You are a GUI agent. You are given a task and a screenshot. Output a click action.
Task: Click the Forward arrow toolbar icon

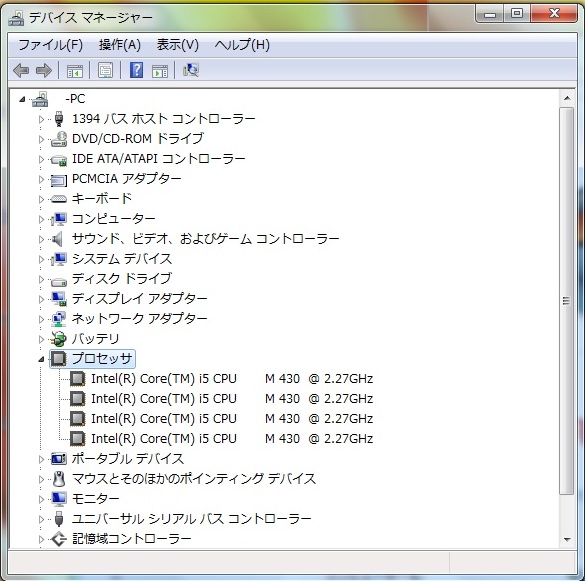44,70
